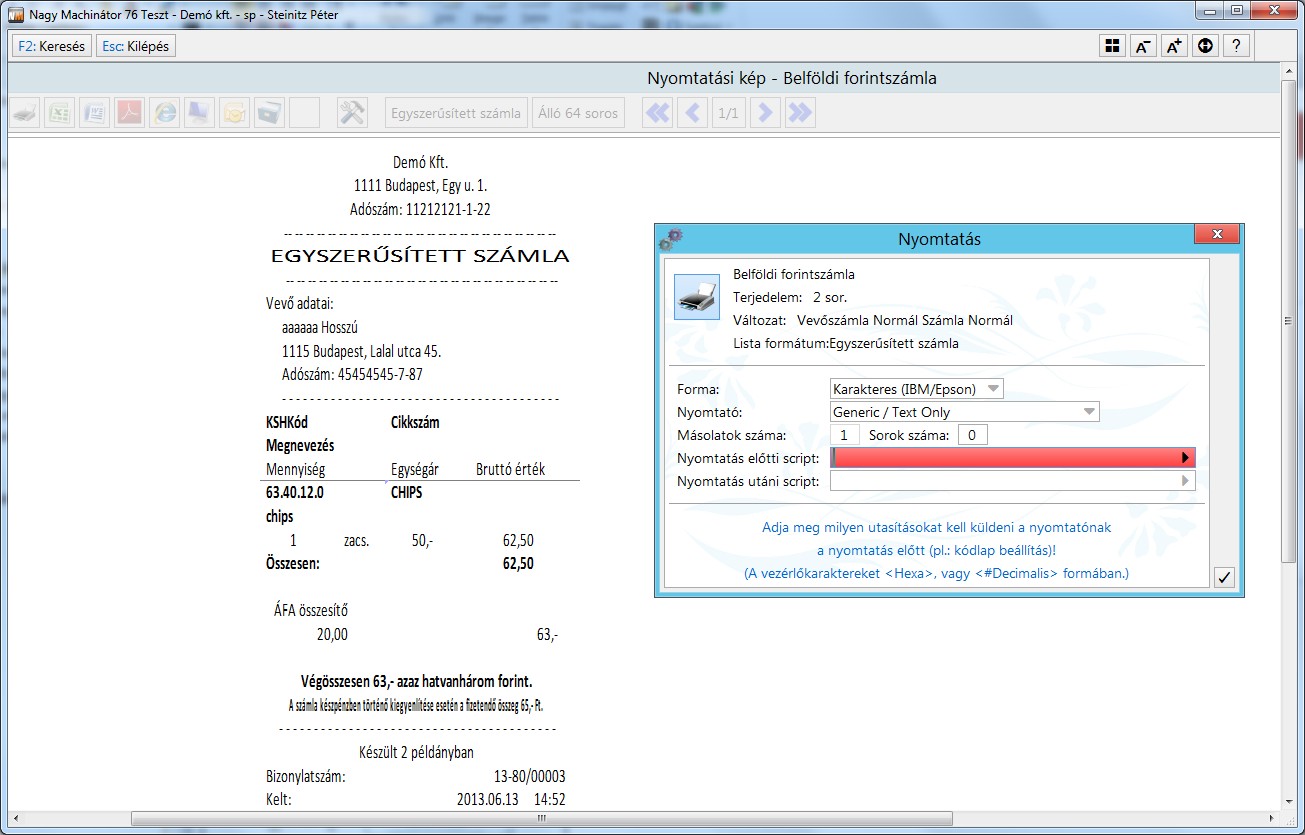
Task: Select the Egyszerűsített számla format button
Action: pos(456,113)
